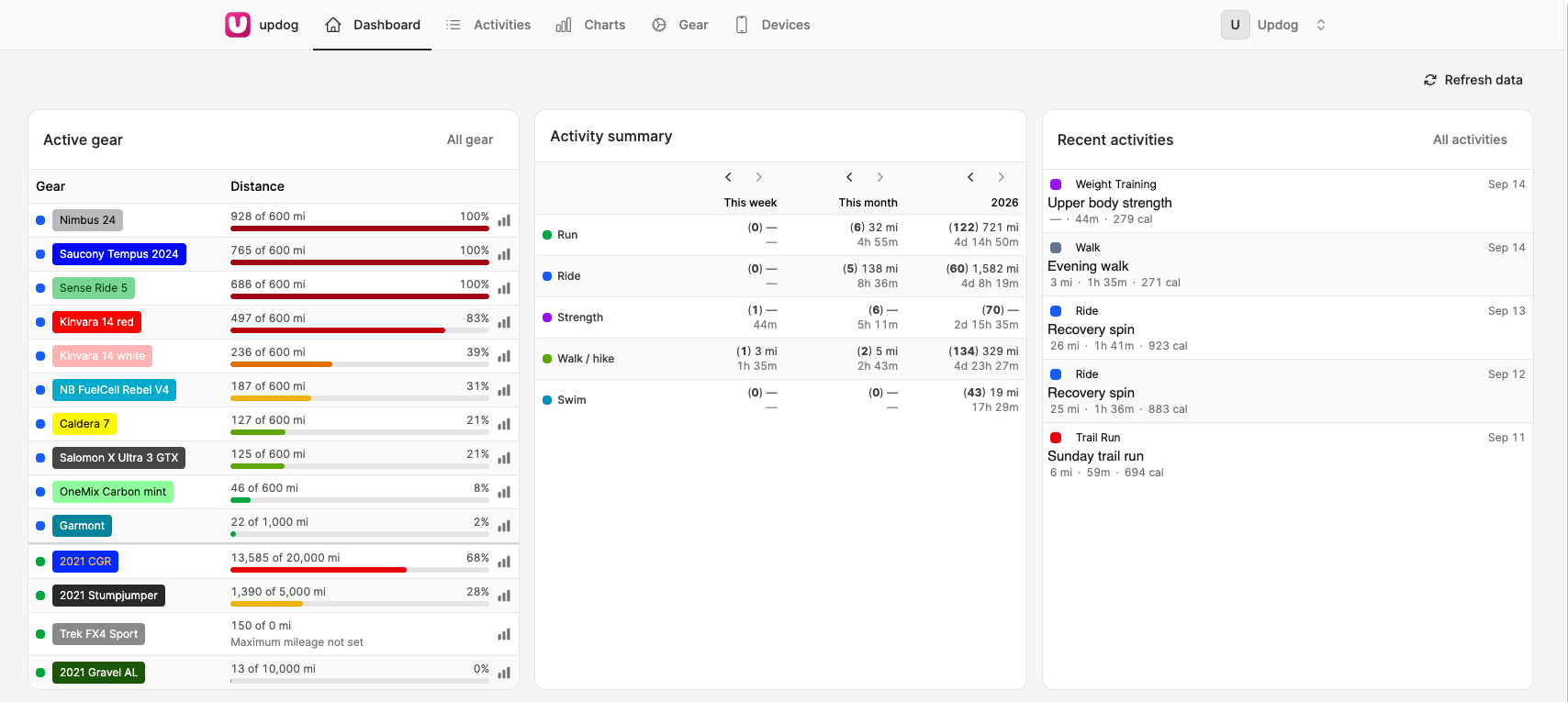Open the Charts tab
Screen dimensions: 1568x702
coord(590,25)
